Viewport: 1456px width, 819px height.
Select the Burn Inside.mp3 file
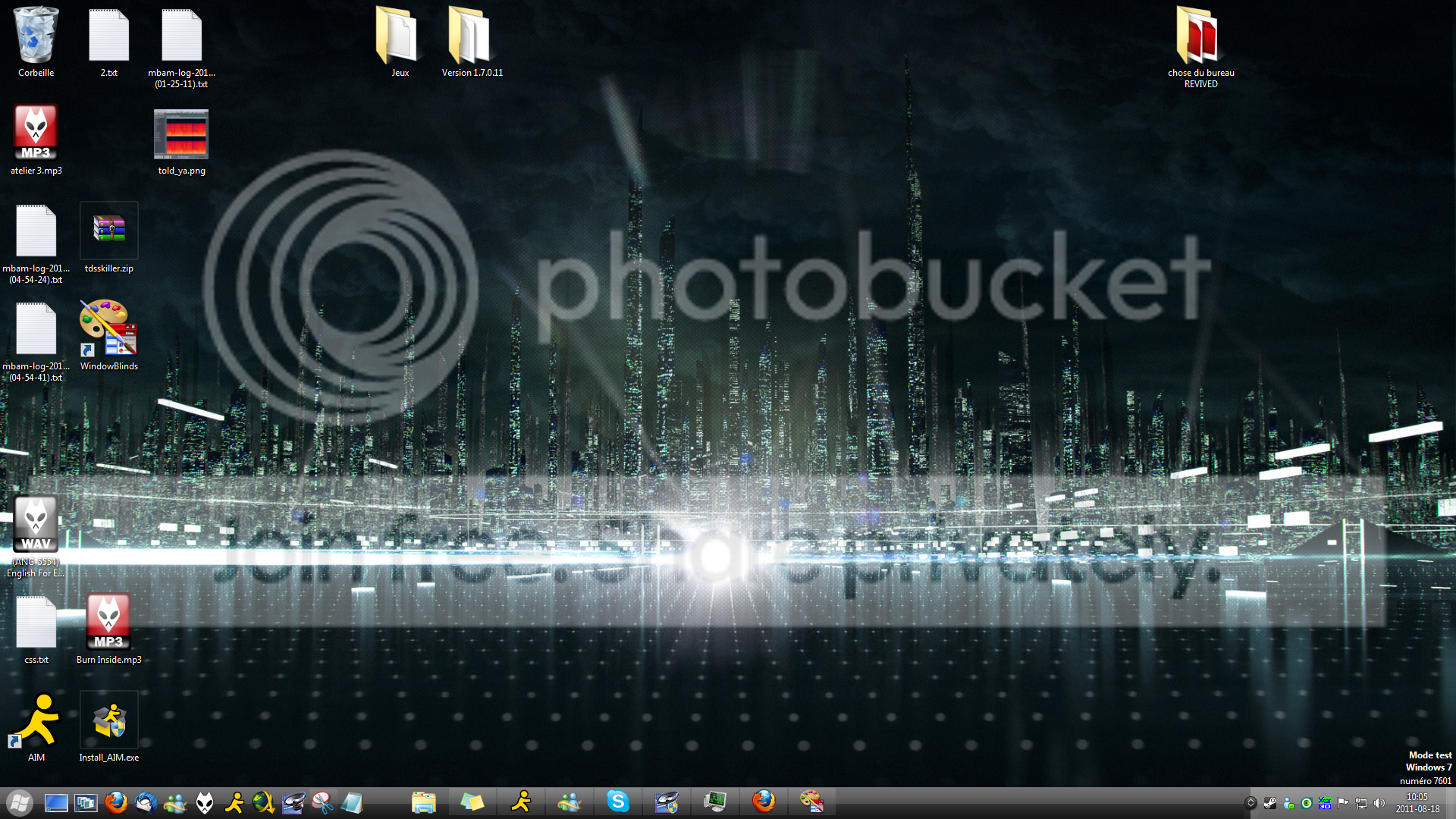108,629
